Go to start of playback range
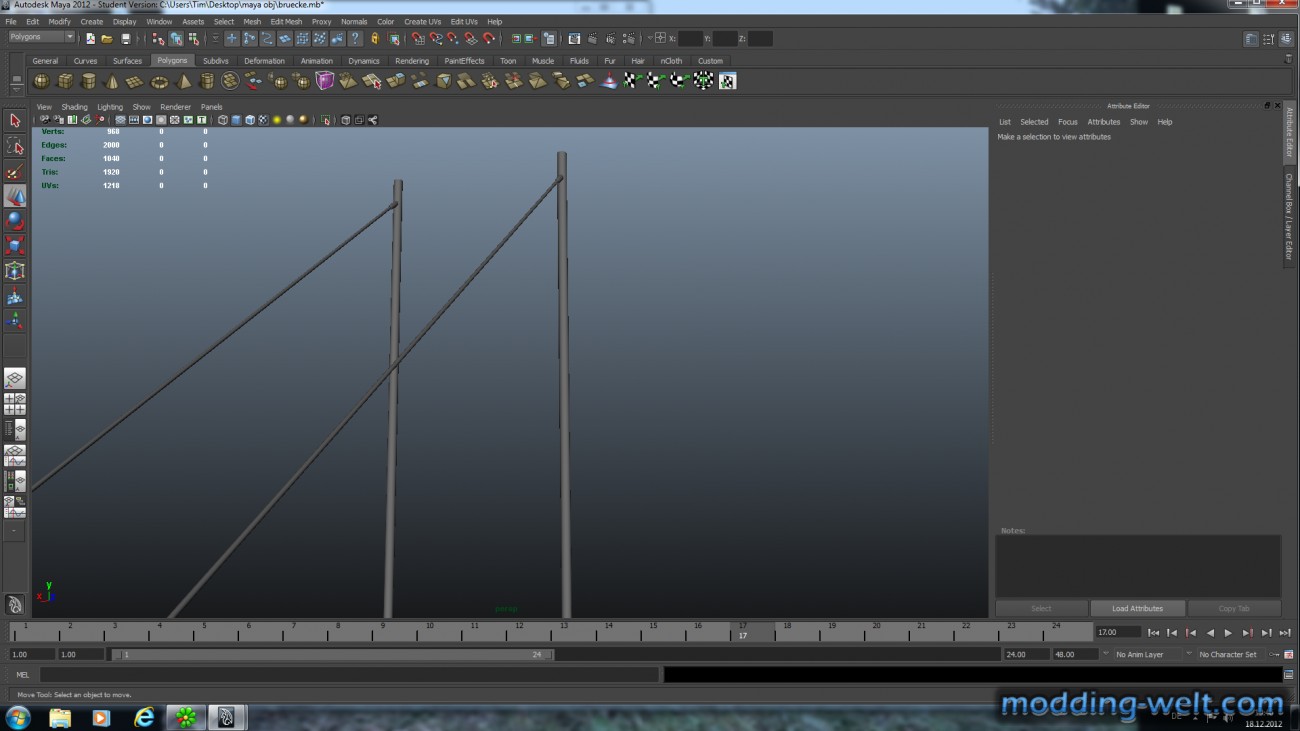The height and width of the screenshot is (731, 1300). point(1153,633)
